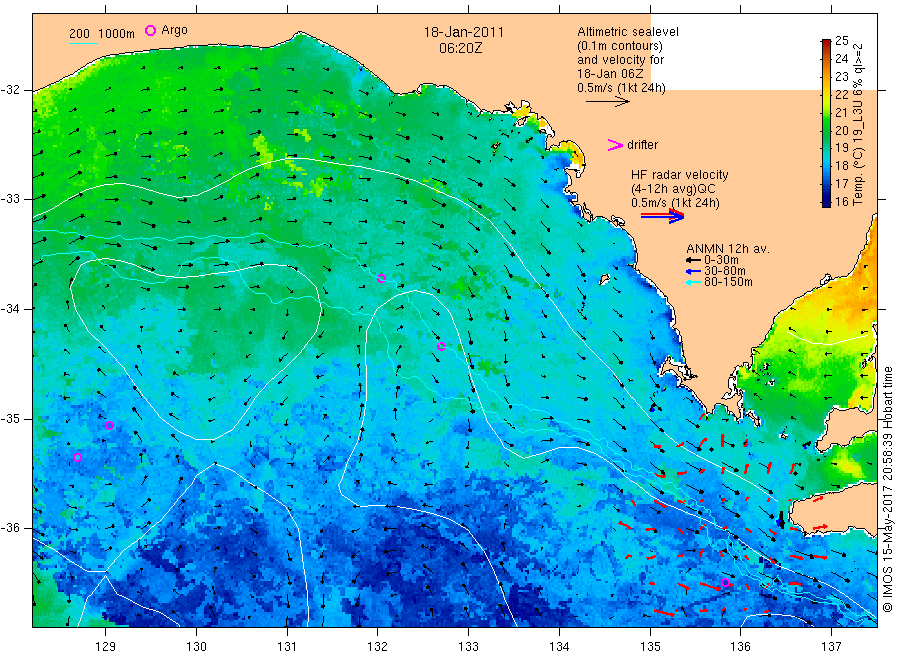This screenshot has height=660, width=900.
Task: Click the colorbar tick label 19
Action: point(842,147)
